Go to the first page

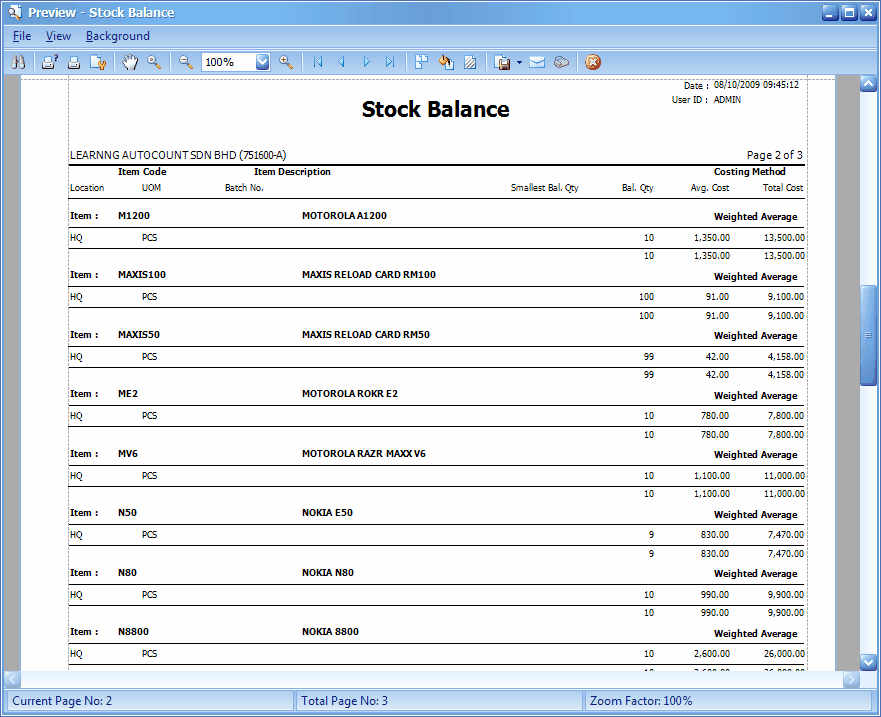point(317,62)
